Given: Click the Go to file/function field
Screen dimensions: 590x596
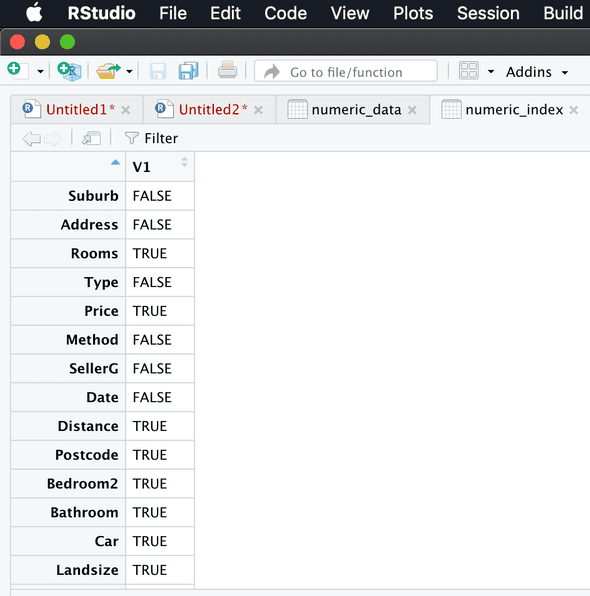Looking at the screenshot, I should click(x=346, y=71).
